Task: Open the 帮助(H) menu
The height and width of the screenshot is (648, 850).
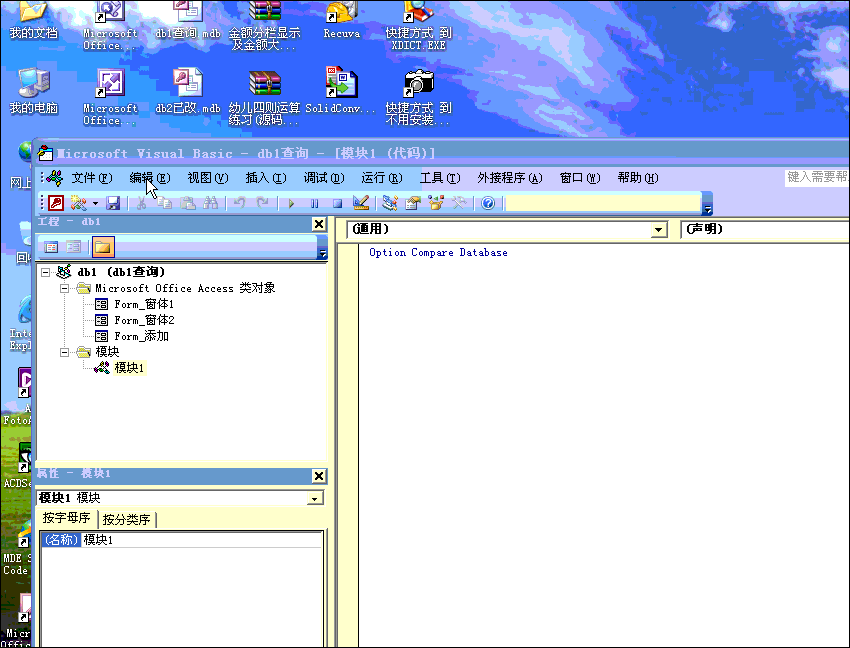Action: click(x=638, y=178)
